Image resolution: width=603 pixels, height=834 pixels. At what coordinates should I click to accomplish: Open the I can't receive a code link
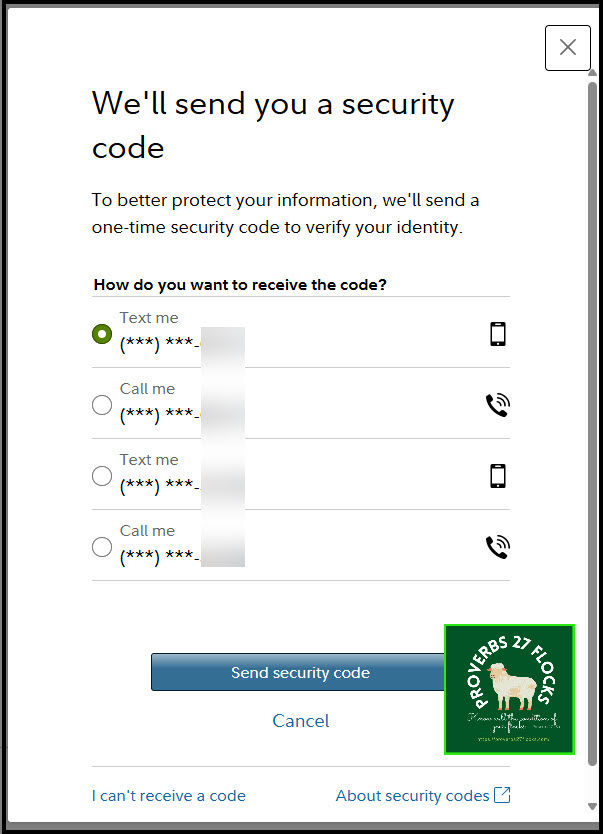click(168, 796)
